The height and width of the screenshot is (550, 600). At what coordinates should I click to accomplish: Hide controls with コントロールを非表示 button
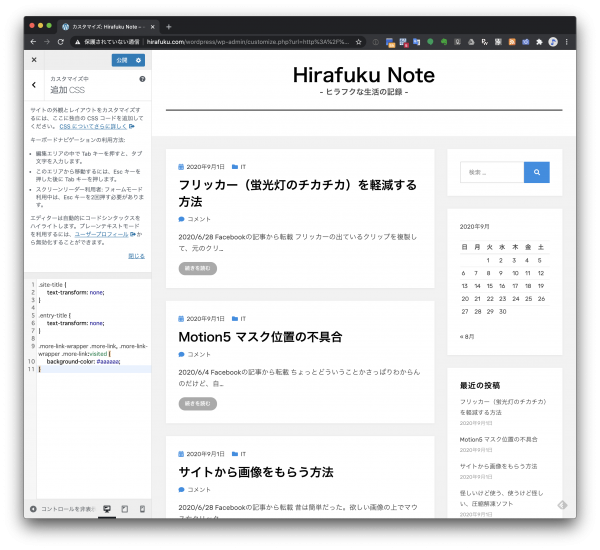pyautogui.click(x=62, y=509)
